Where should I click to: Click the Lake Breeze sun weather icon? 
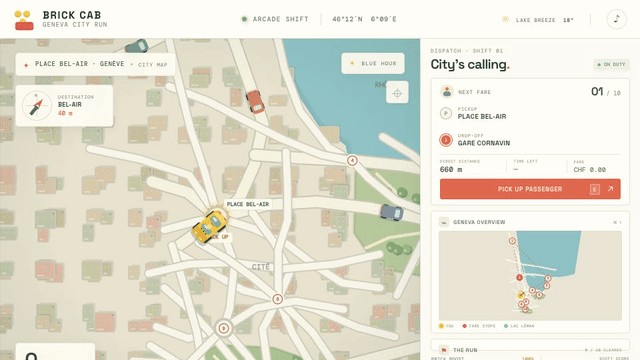point(505,19)
